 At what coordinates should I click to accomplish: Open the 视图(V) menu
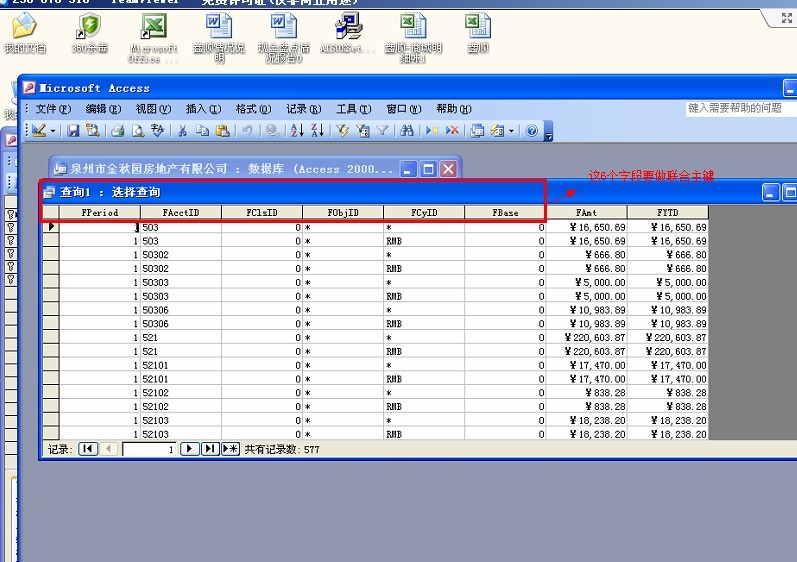click(x=153, y=109)
